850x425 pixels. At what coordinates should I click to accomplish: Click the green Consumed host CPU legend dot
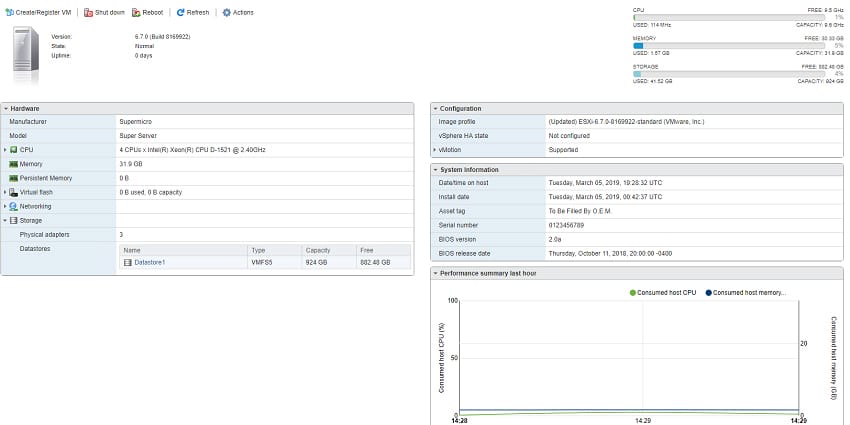point(633,293)
